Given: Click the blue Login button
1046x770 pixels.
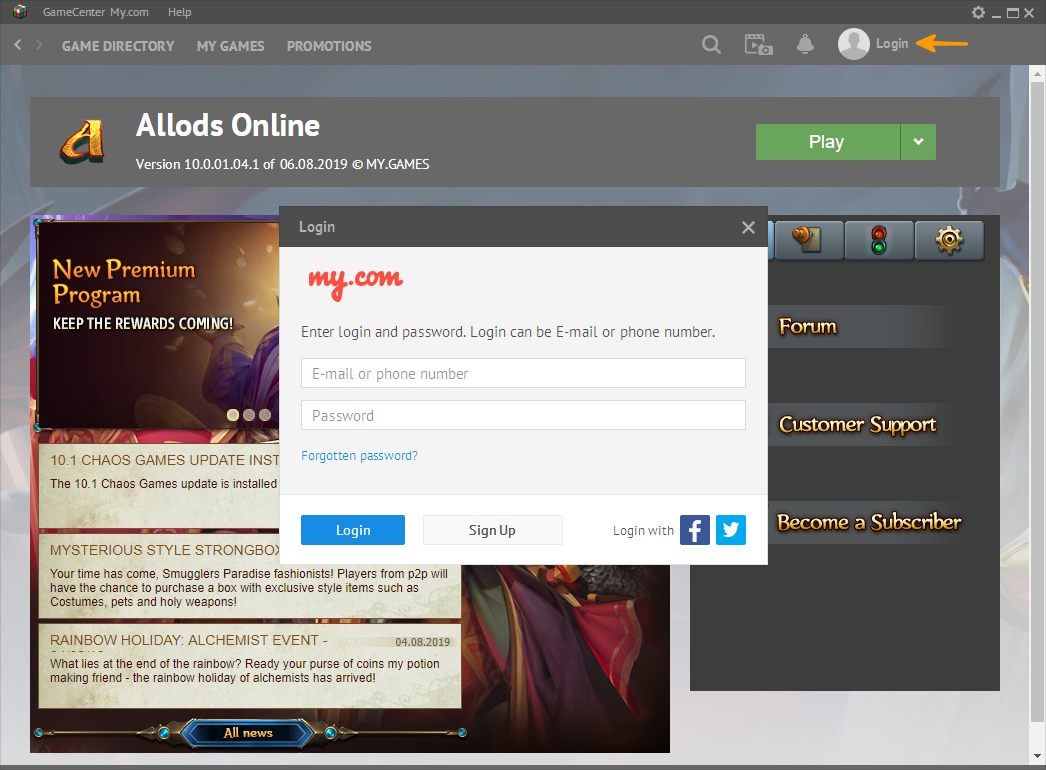Looking at the screenshot, I should click(x=353, y=530).
